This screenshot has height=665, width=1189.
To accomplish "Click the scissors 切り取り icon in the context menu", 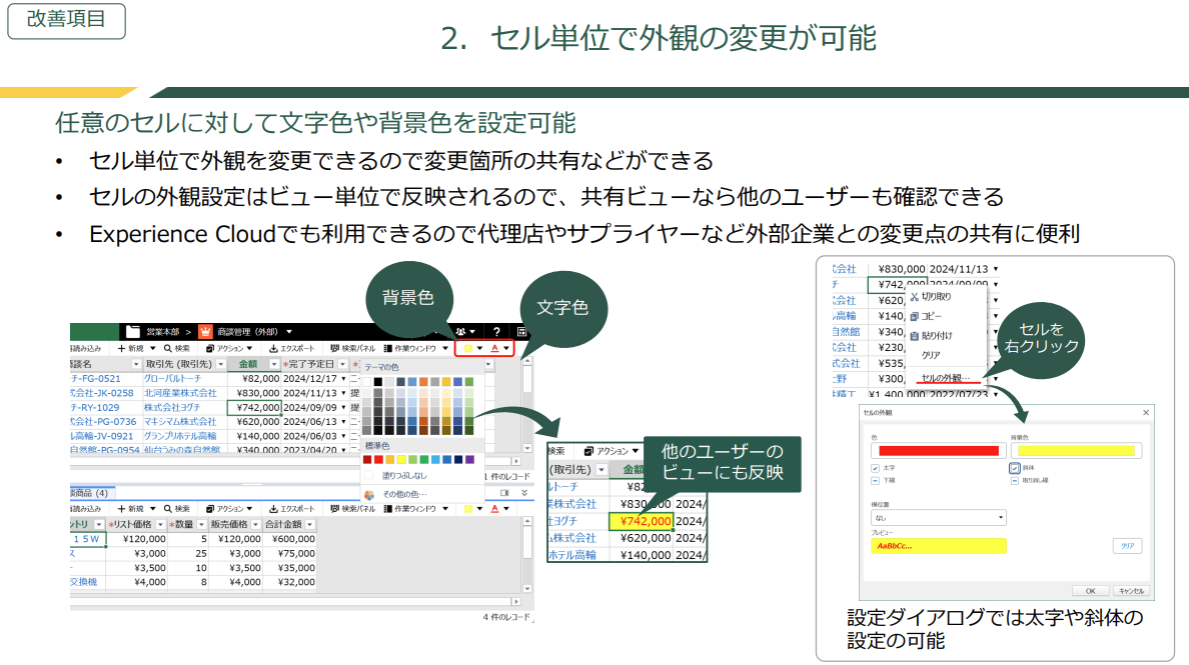I will 914,296.
